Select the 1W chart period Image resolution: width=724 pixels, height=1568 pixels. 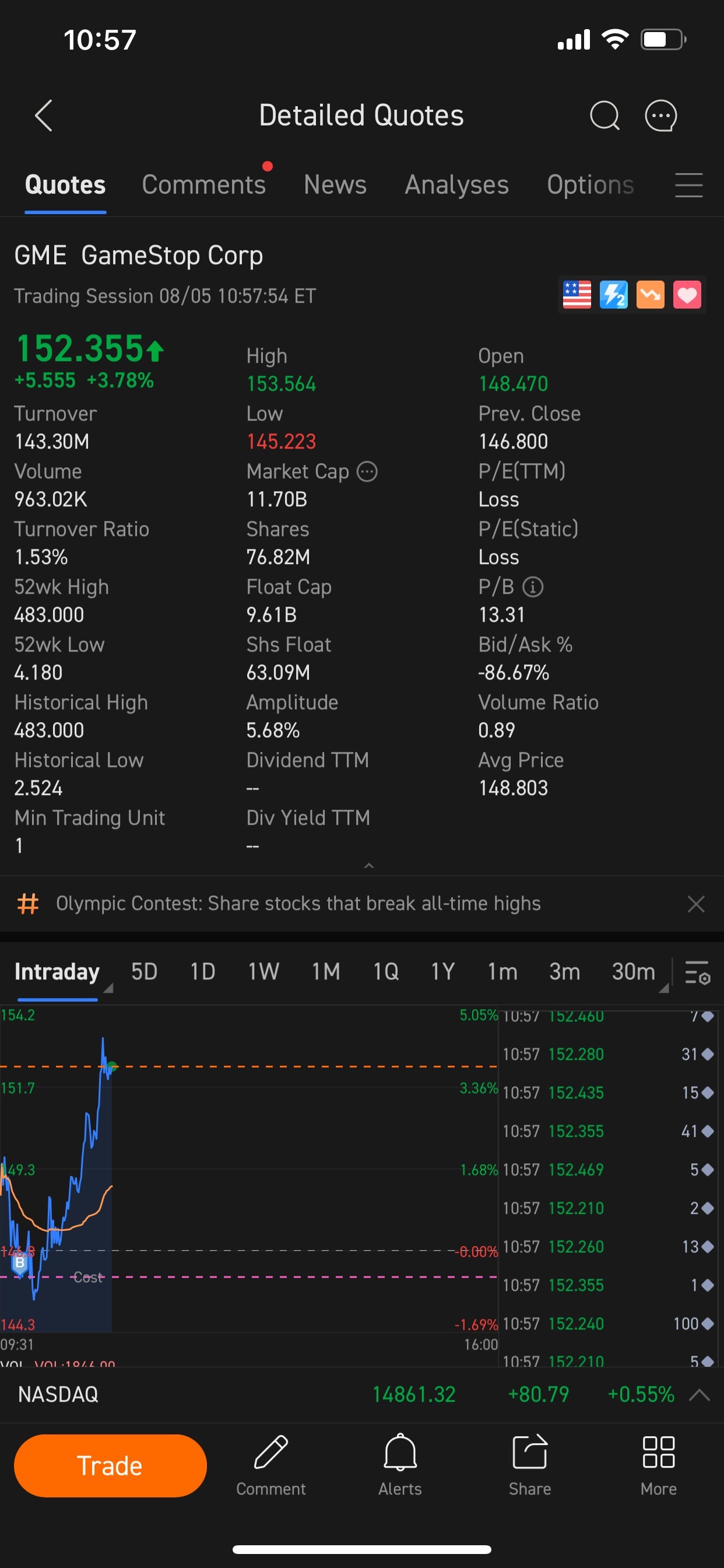[263, 972]
